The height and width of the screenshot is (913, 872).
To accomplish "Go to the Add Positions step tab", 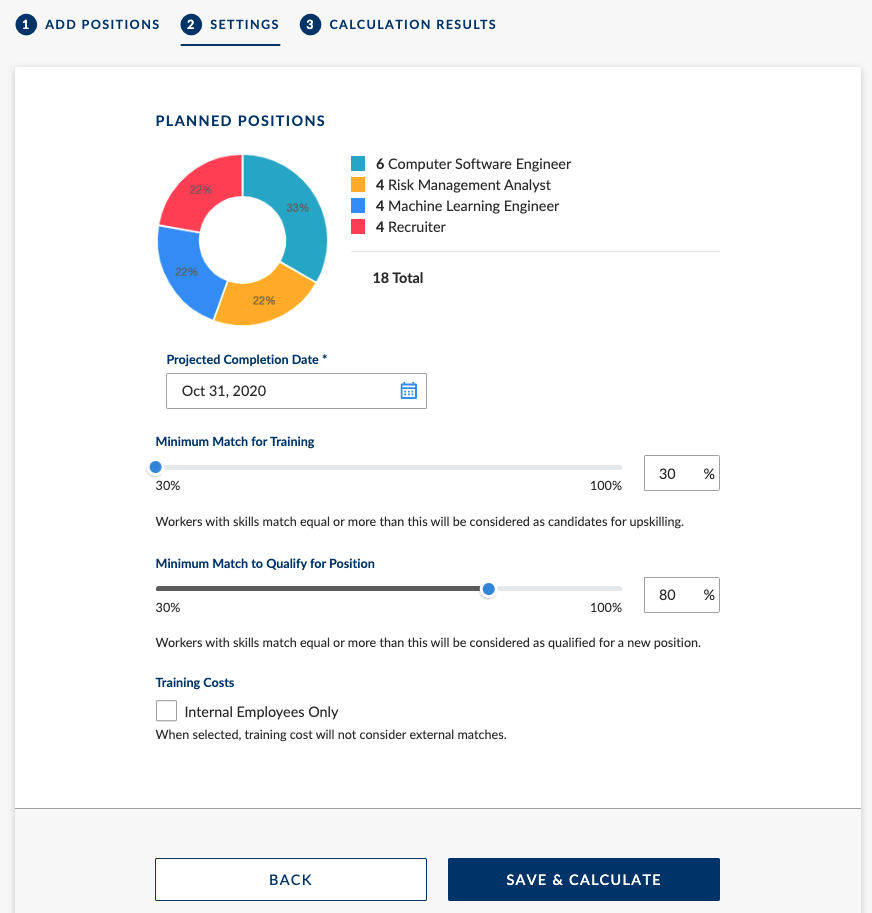I will tap(101, 25).
